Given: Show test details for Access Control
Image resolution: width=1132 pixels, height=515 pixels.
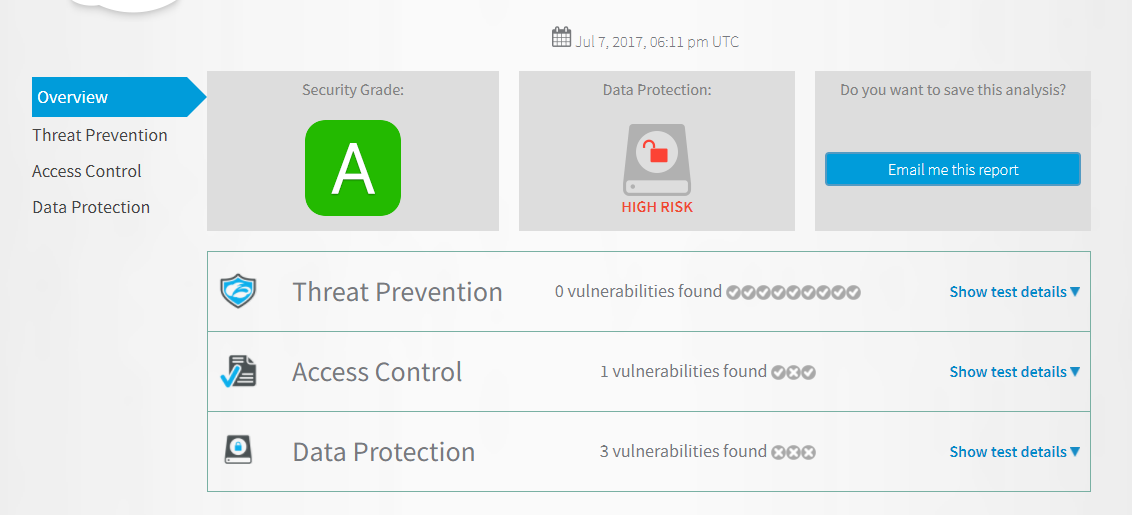Looking at the screenshot, I should click(1014, 372).
